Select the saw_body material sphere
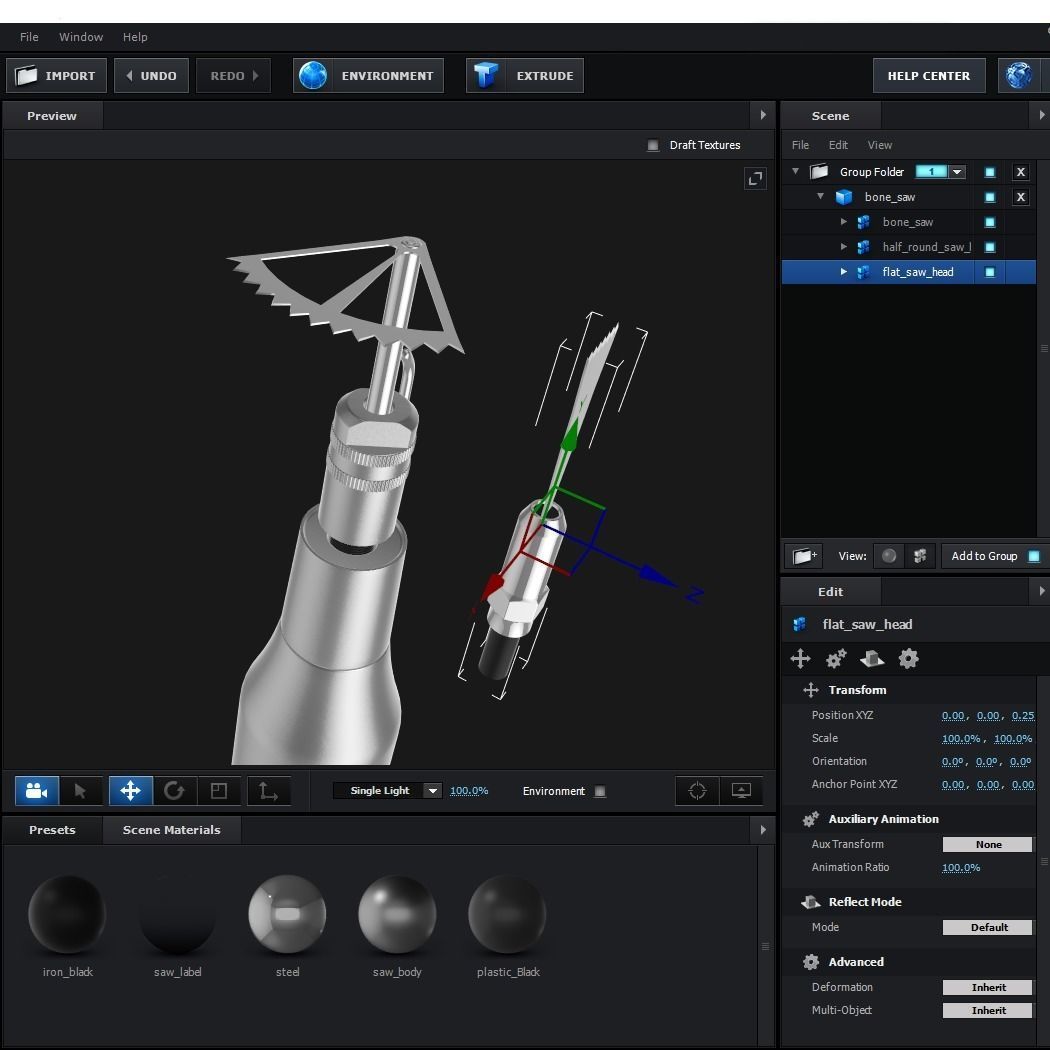 pos(397,914)
